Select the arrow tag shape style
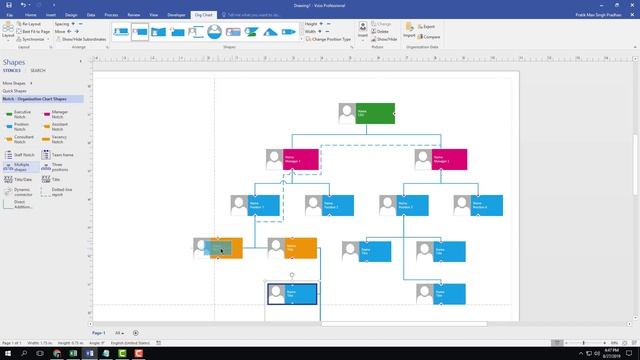This screenshot has height=360, width=640. click(289, 31)
